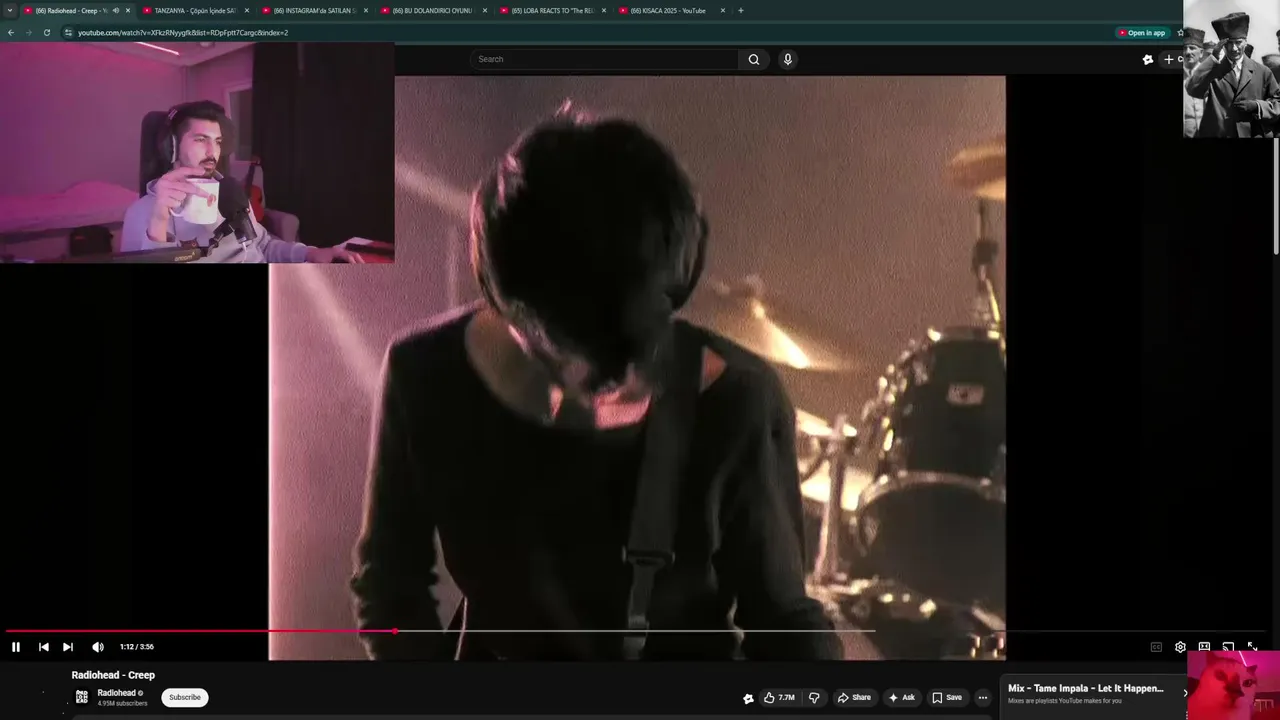Like the video with 7.7M likes

(779, 697)
